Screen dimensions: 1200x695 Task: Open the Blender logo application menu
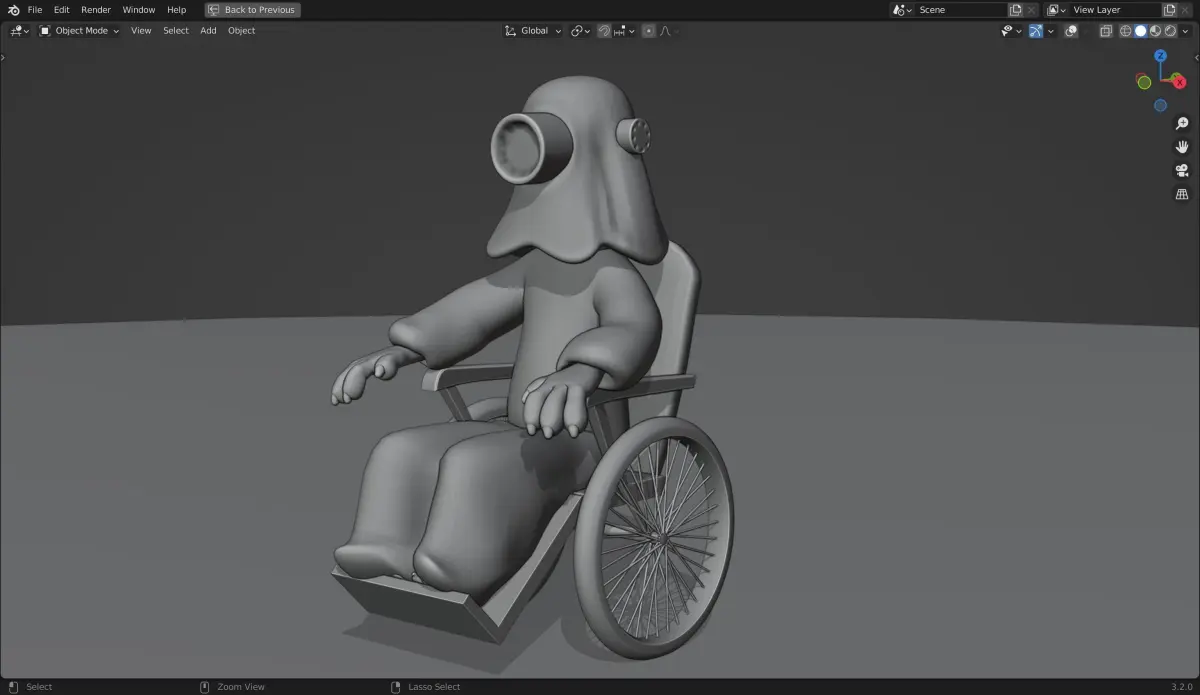pyautogui.click(x=12, y=10)
